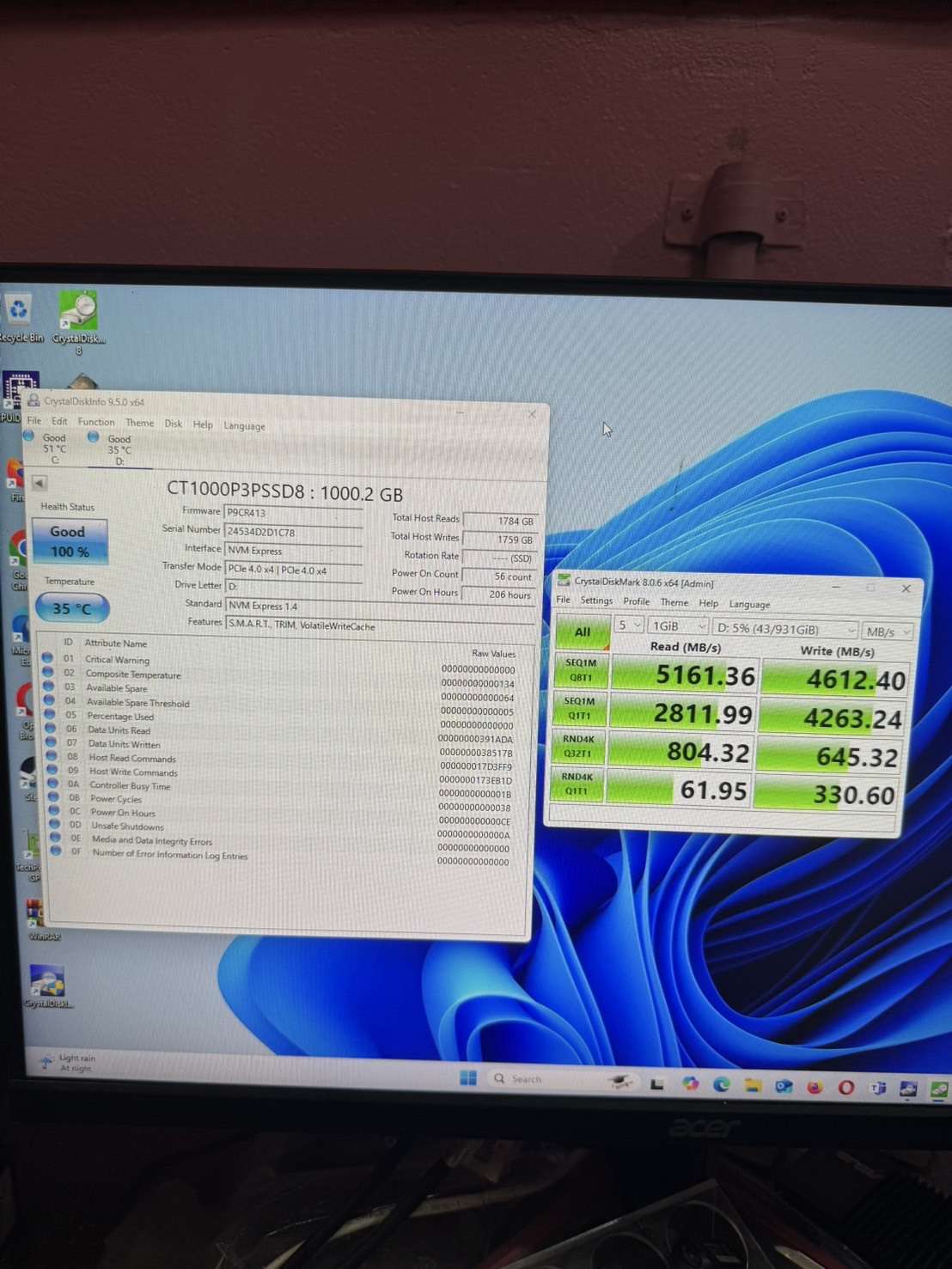Click the 4612.40 sequential write result

[835, 680]
